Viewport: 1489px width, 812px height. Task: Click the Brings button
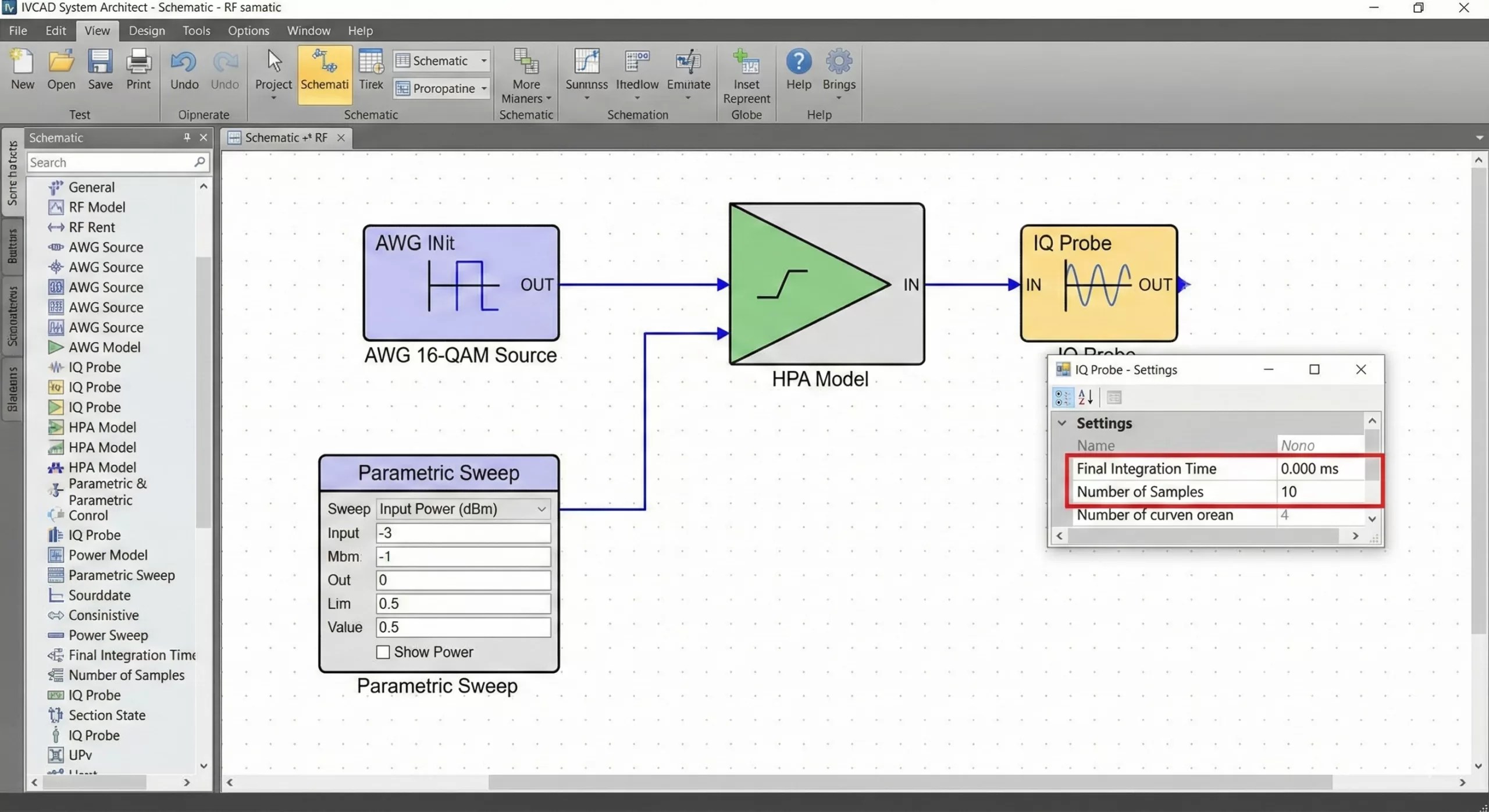click(x=839, y=70)
